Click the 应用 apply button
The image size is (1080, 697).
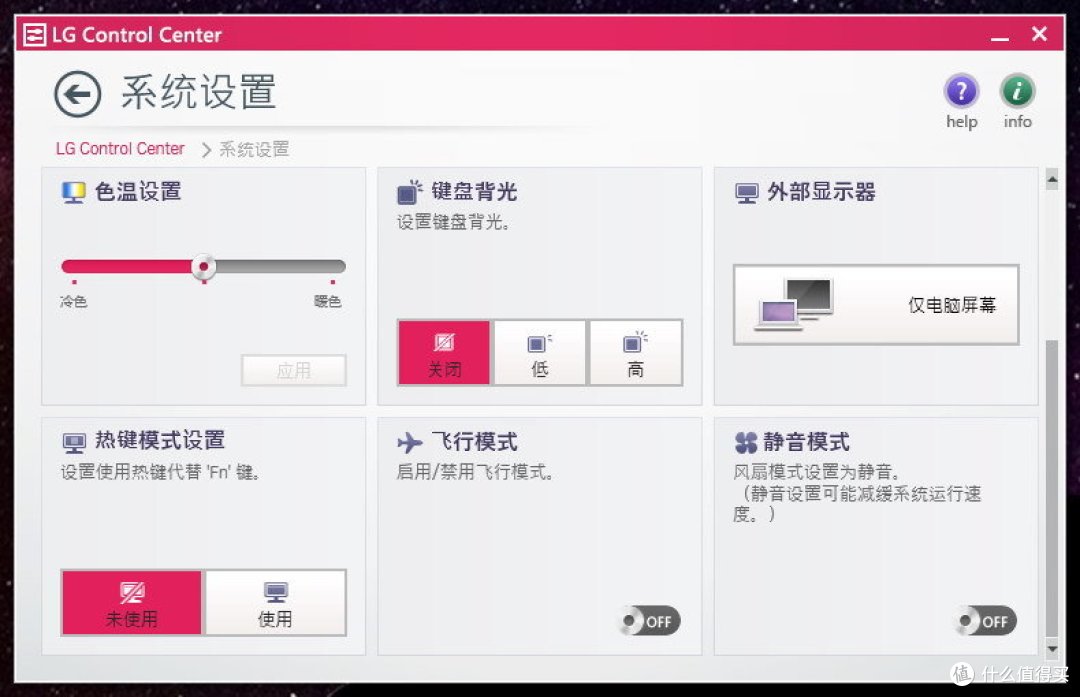pos(294,371)
